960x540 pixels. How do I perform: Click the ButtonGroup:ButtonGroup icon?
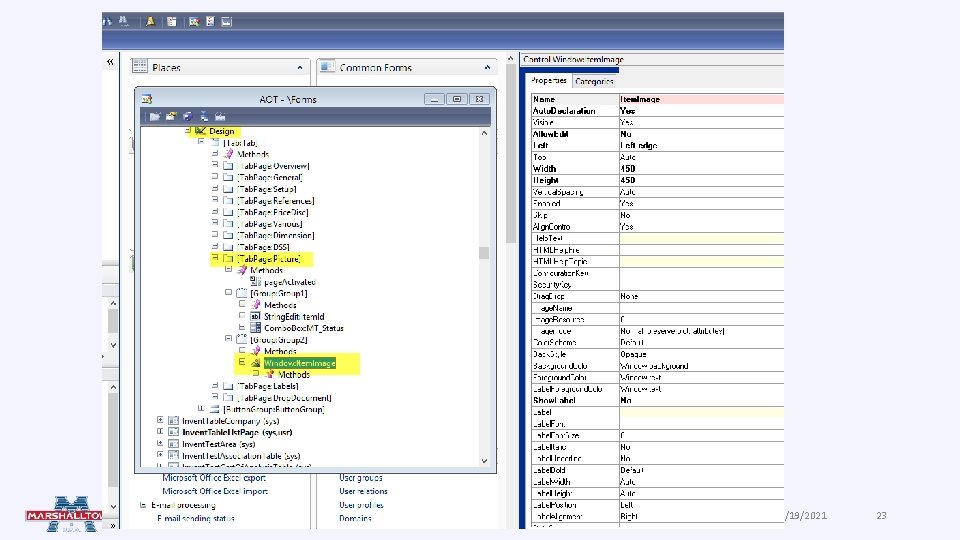click(x=214, y=409)
